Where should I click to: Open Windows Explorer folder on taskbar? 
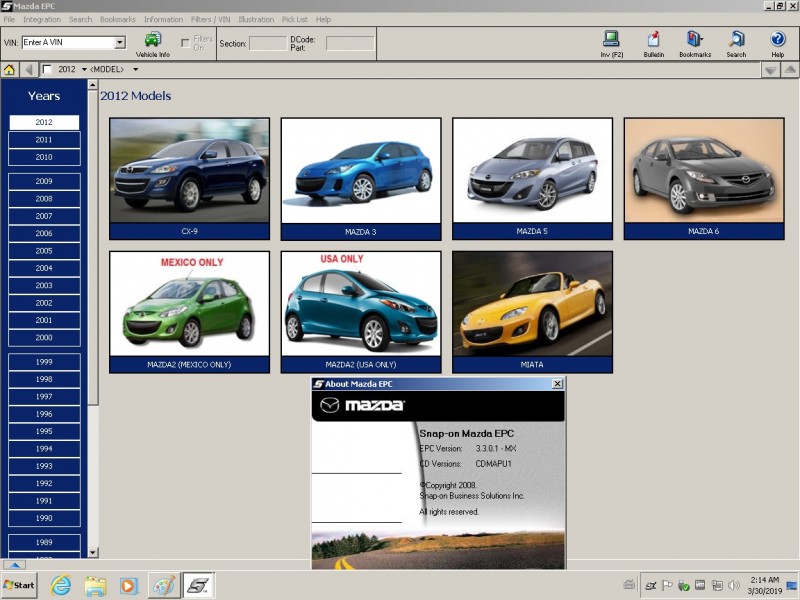(x=95, y=586)
